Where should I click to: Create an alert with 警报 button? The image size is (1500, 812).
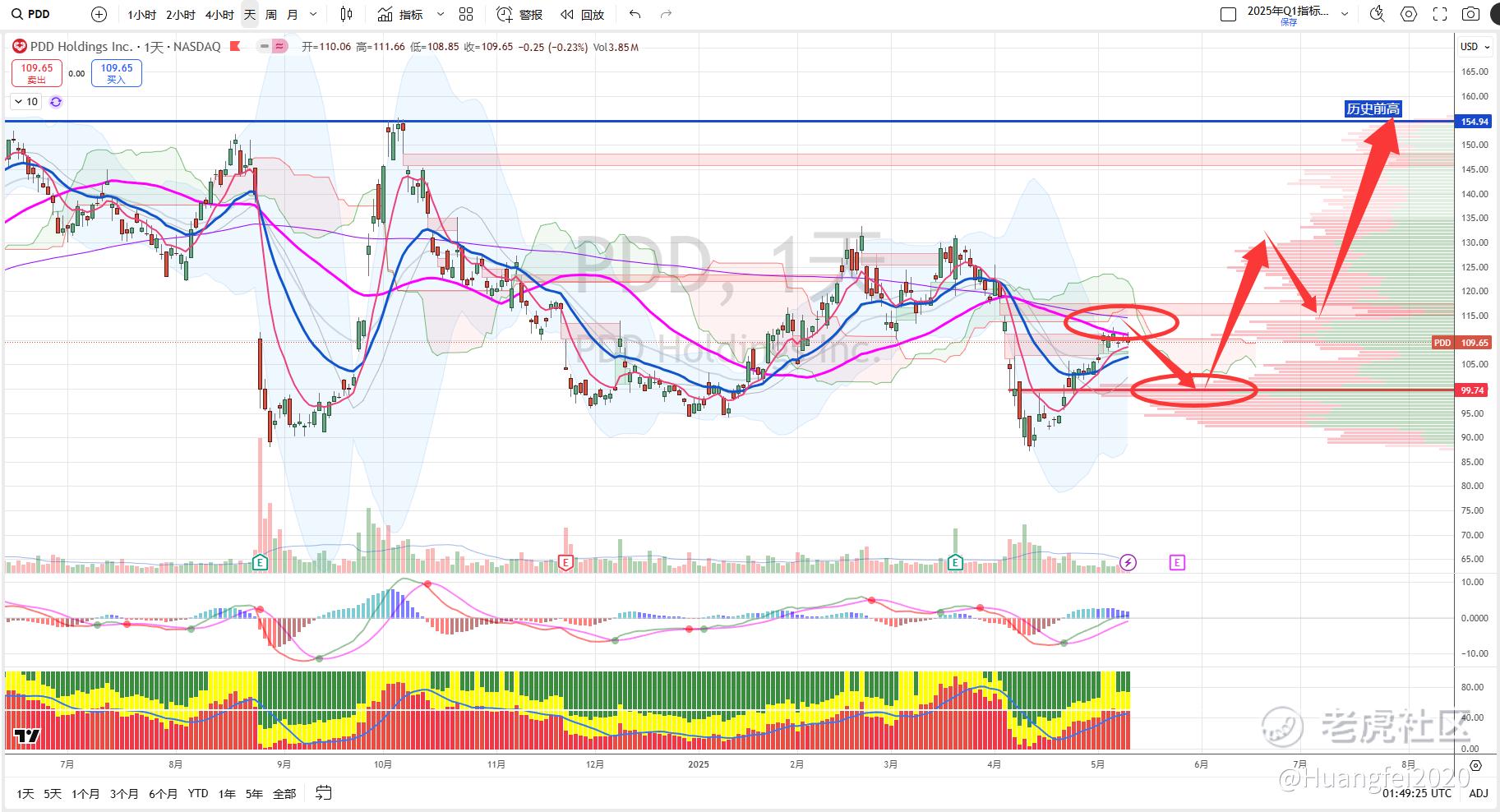pyautogui.click(x=519, y=15)
